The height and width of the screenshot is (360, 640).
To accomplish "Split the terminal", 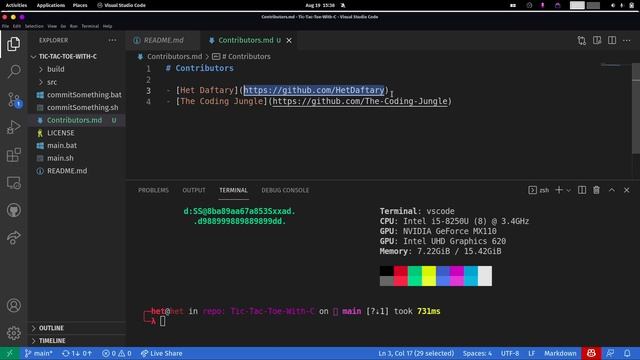I will [582, 190].
